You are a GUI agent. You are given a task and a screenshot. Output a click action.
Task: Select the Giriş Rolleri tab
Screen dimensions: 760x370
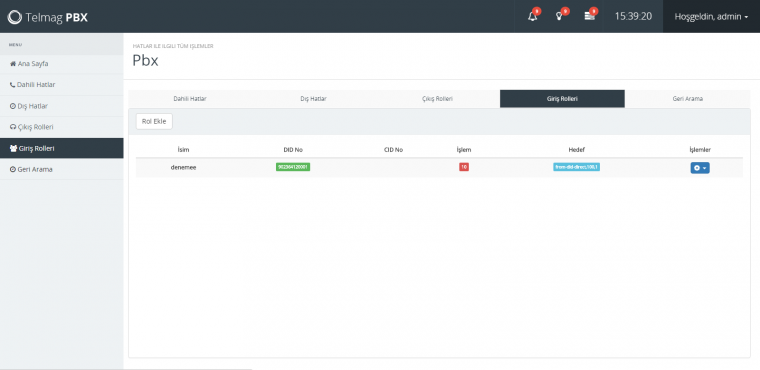pyautogui.click(x=562, y=98)
